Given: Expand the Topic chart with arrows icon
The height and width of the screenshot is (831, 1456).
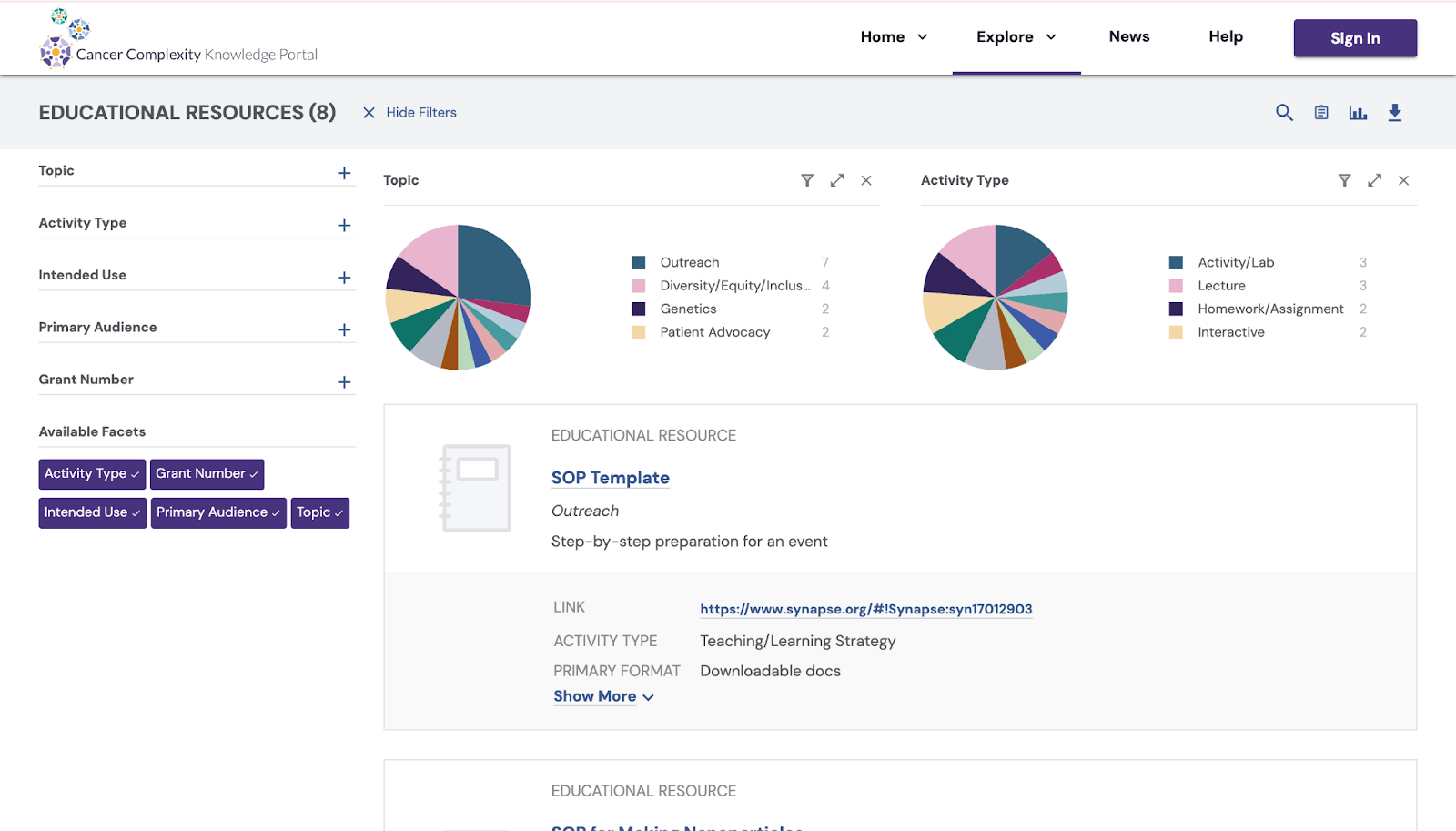Looking at the screenshot, I should click(x=837, y=180).
